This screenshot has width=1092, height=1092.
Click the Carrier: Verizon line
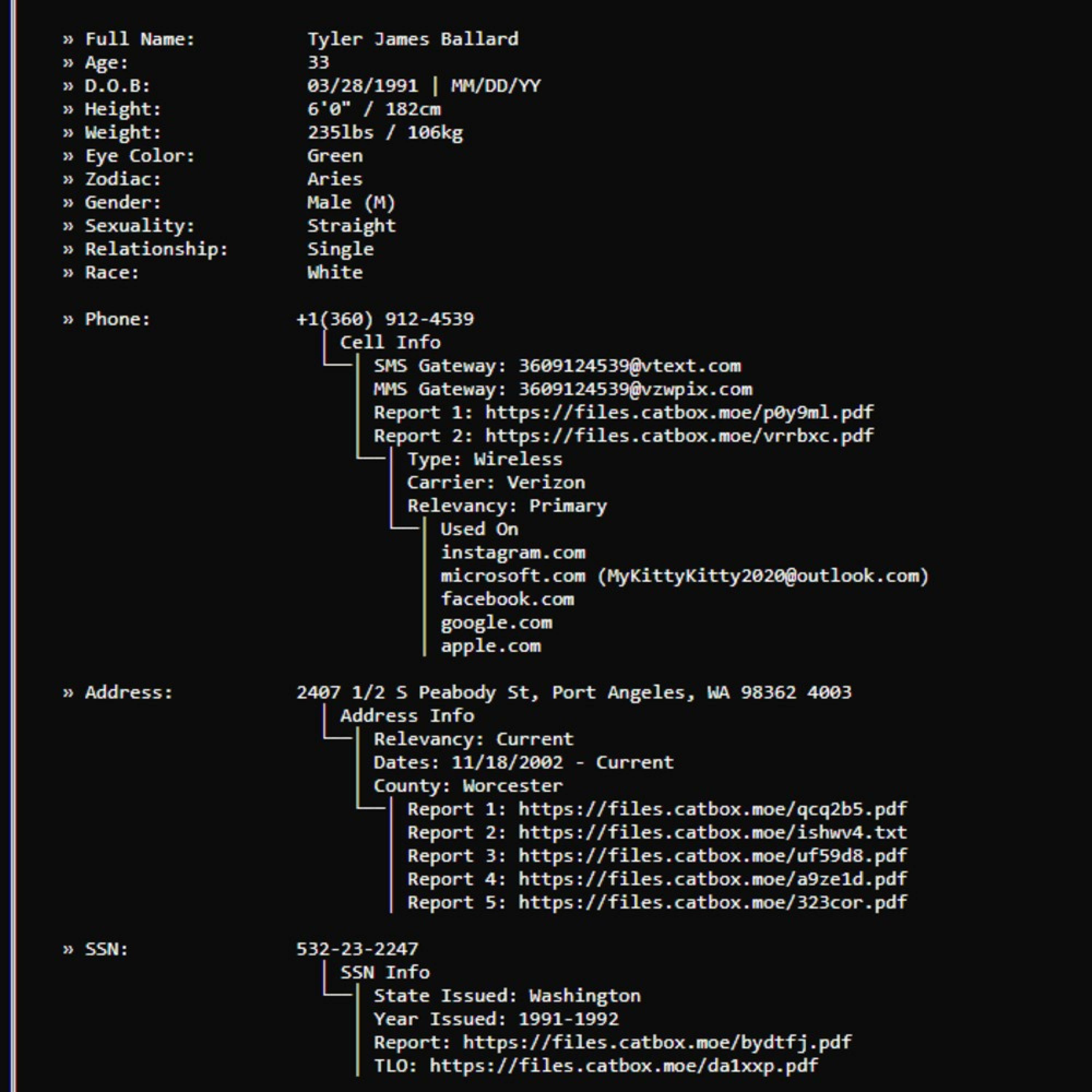[x=496, y=483]
